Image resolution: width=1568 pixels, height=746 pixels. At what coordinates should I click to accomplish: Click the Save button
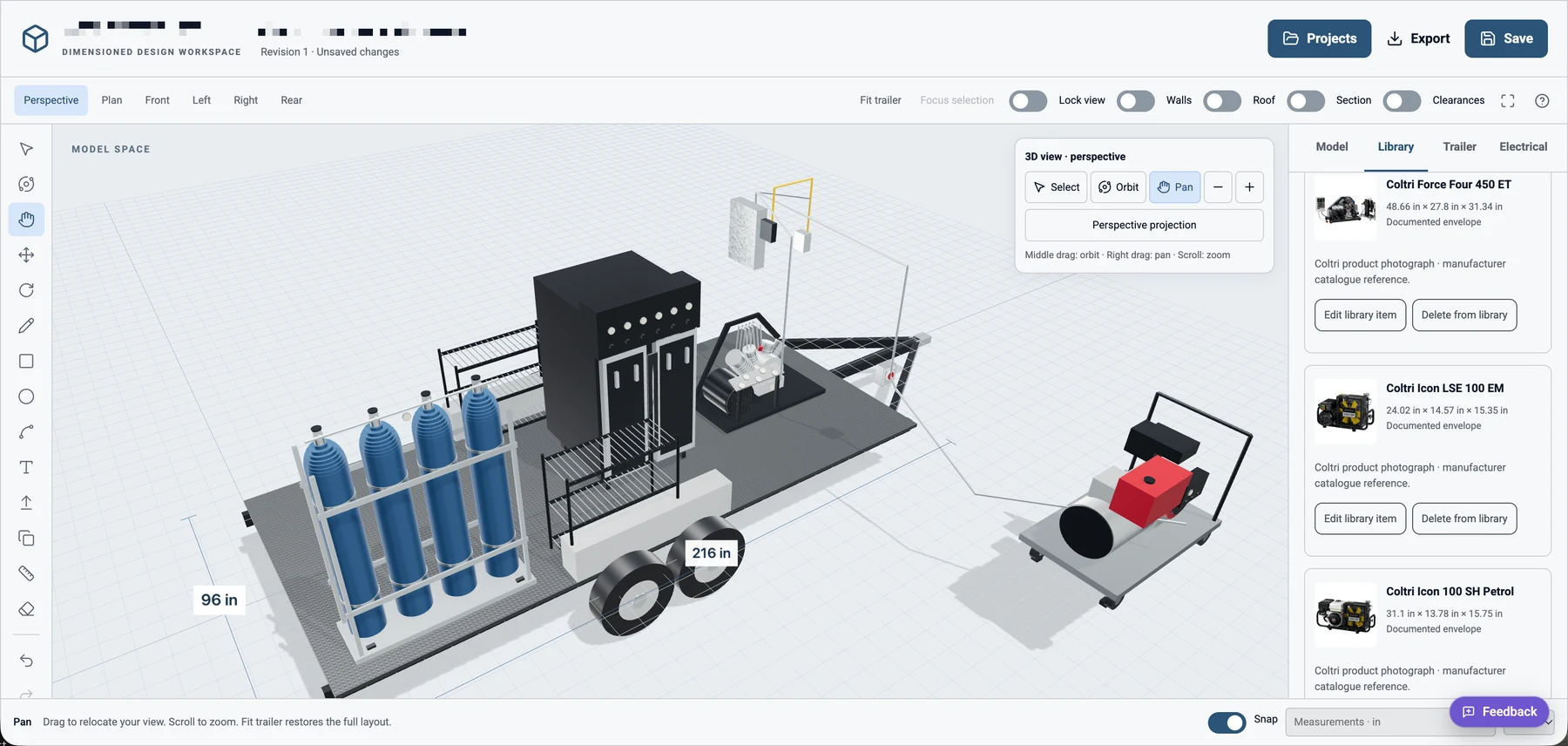coord(1506,38)
